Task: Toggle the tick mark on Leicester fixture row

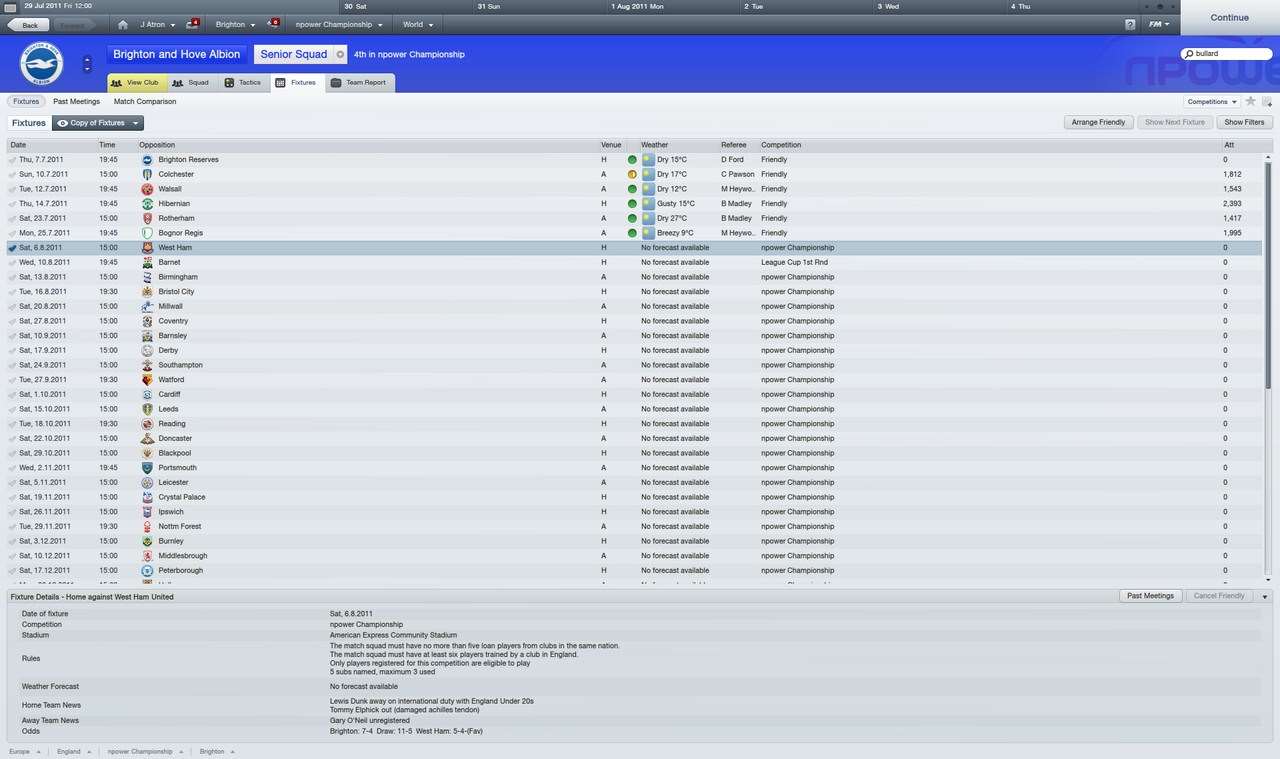Action: click(12, 482)
